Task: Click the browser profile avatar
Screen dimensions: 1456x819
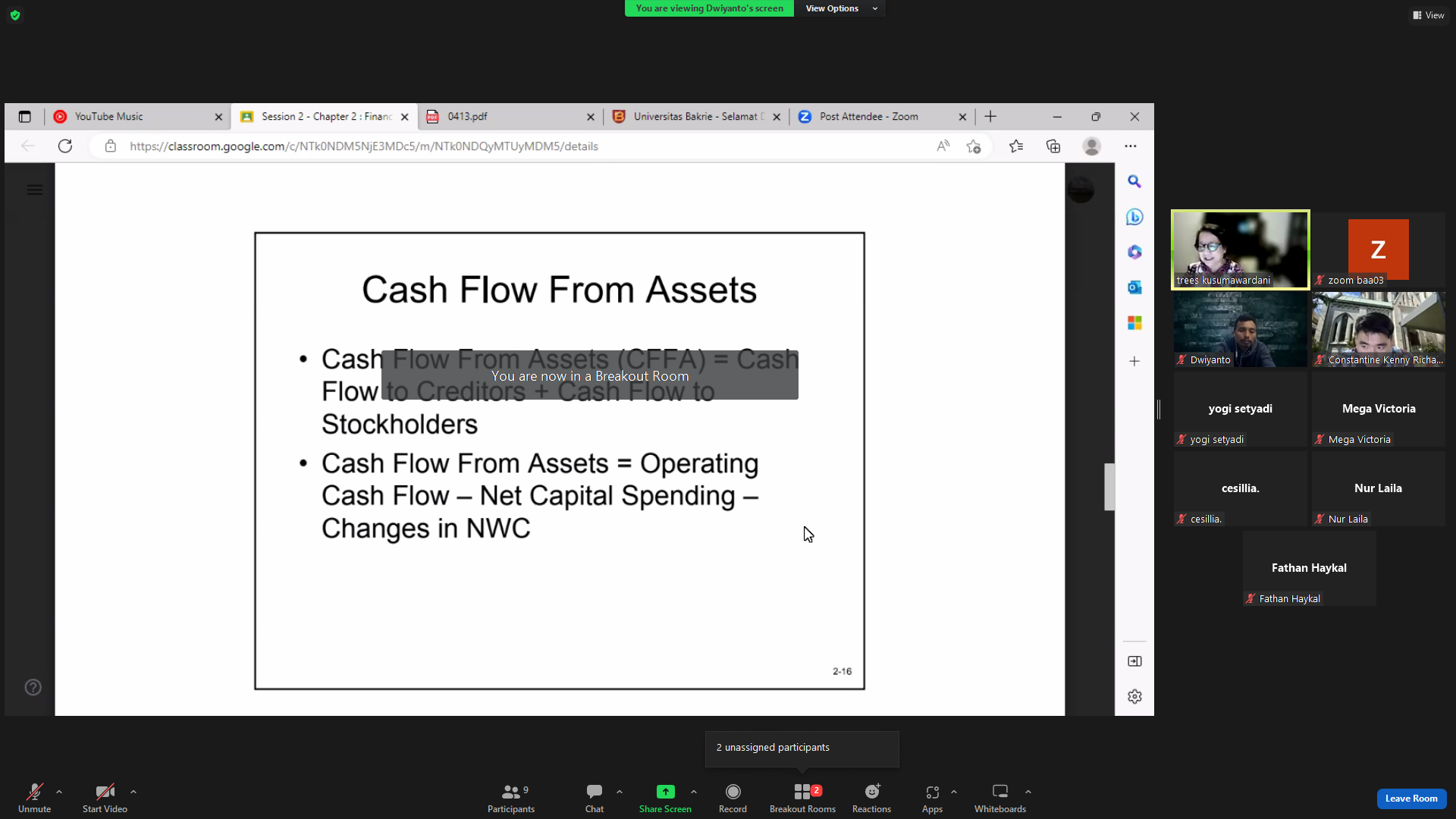Action: (x=1092, y=146)
